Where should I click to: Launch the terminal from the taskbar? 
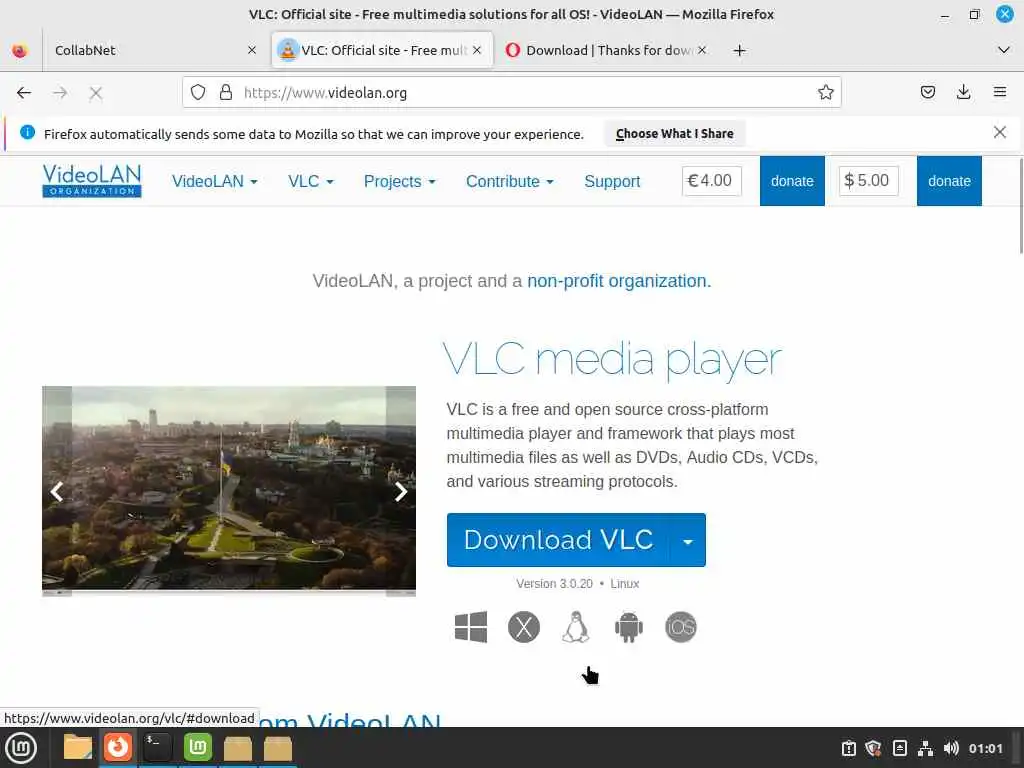[x=157, y=747]
